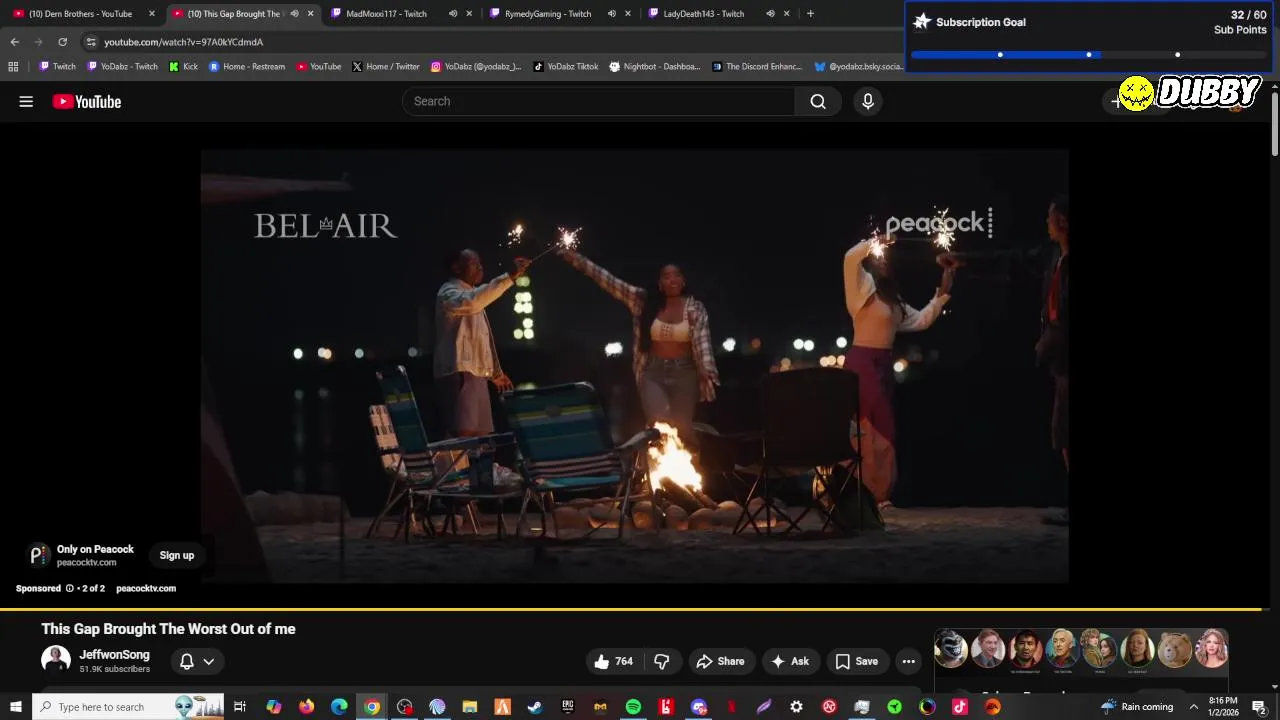This screenshot has height=720, width=1280.
Task: Open File Explorer from the taskbar
Action: pos(470,707)
